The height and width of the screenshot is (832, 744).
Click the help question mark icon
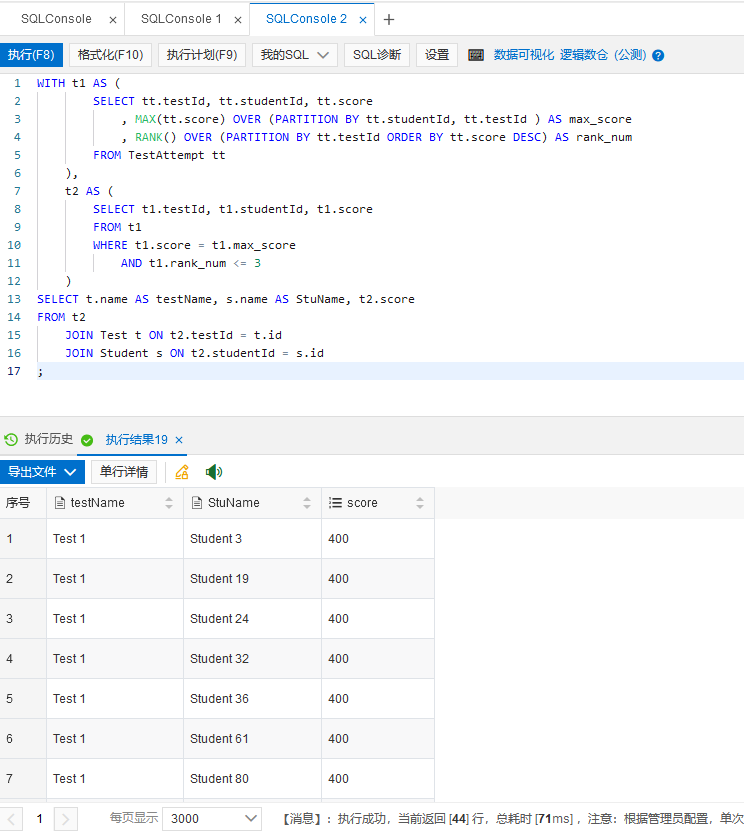point(658,56)
